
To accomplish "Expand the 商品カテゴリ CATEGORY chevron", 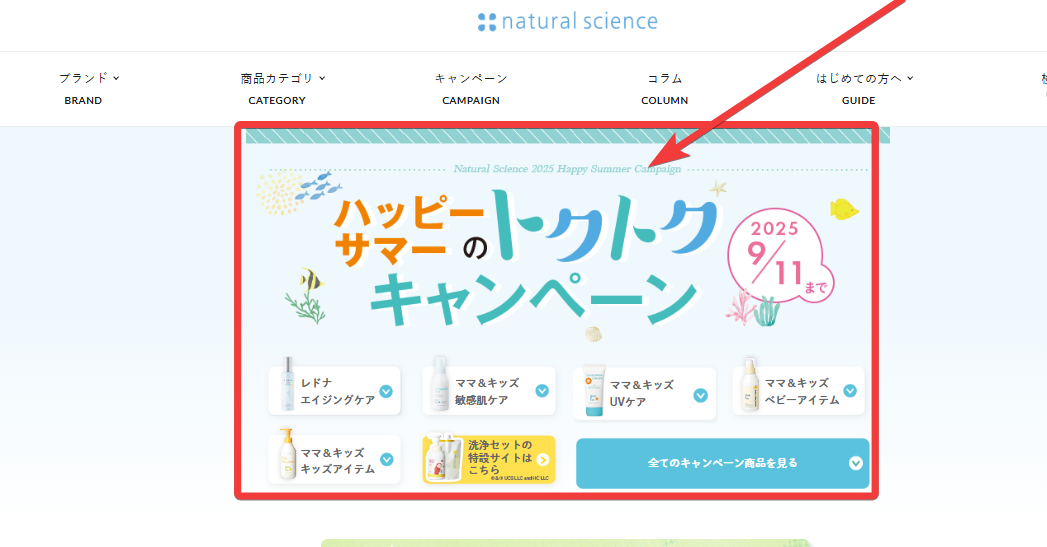I will point(322,78).
